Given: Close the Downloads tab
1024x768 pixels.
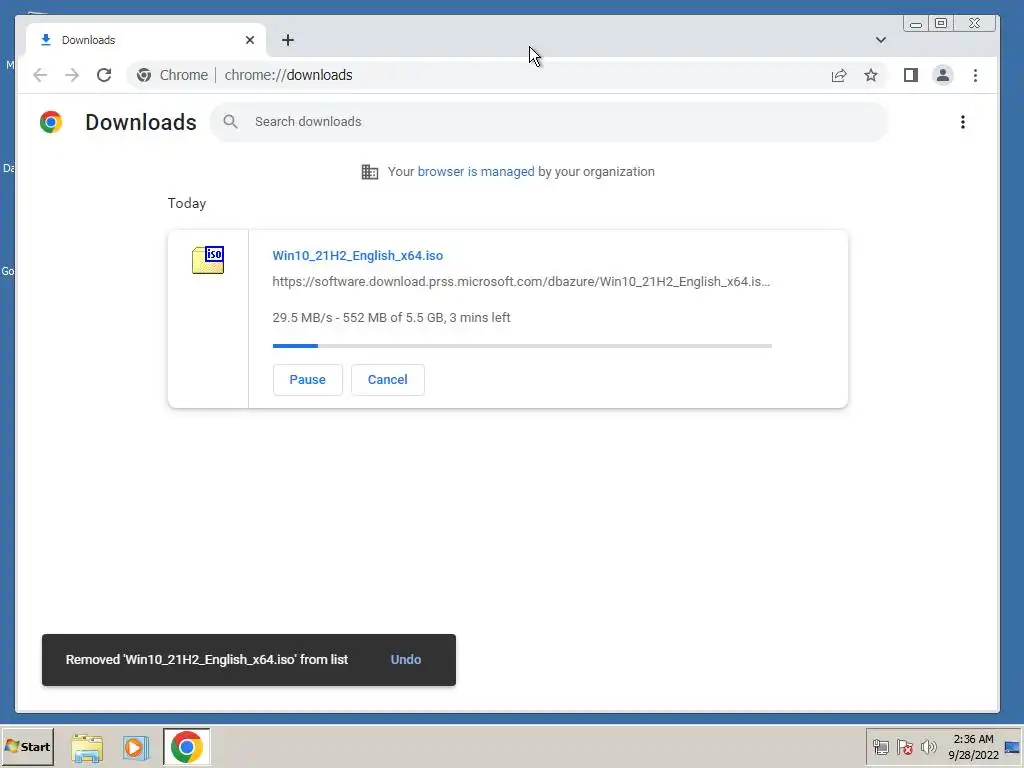Looking at the screenshot, I should coord(249,40).
